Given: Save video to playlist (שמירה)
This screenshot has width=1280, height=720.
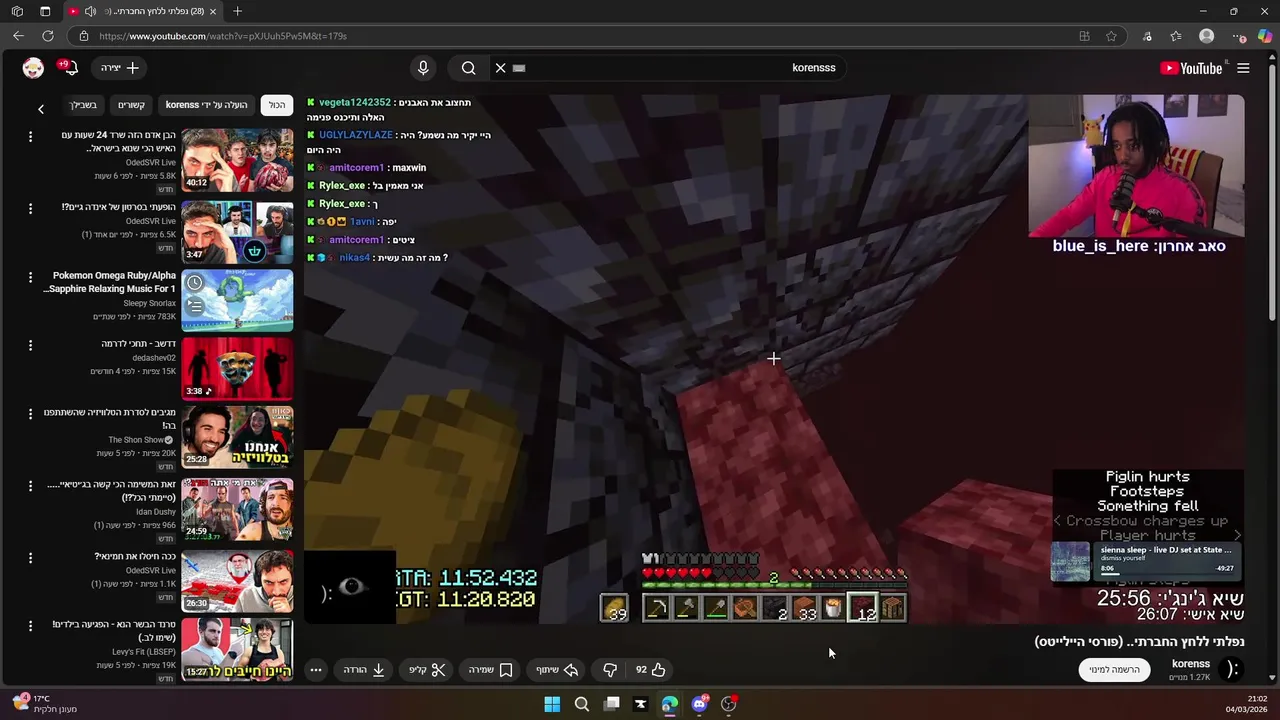Looking at the screenshot, I should click(491, 670).
